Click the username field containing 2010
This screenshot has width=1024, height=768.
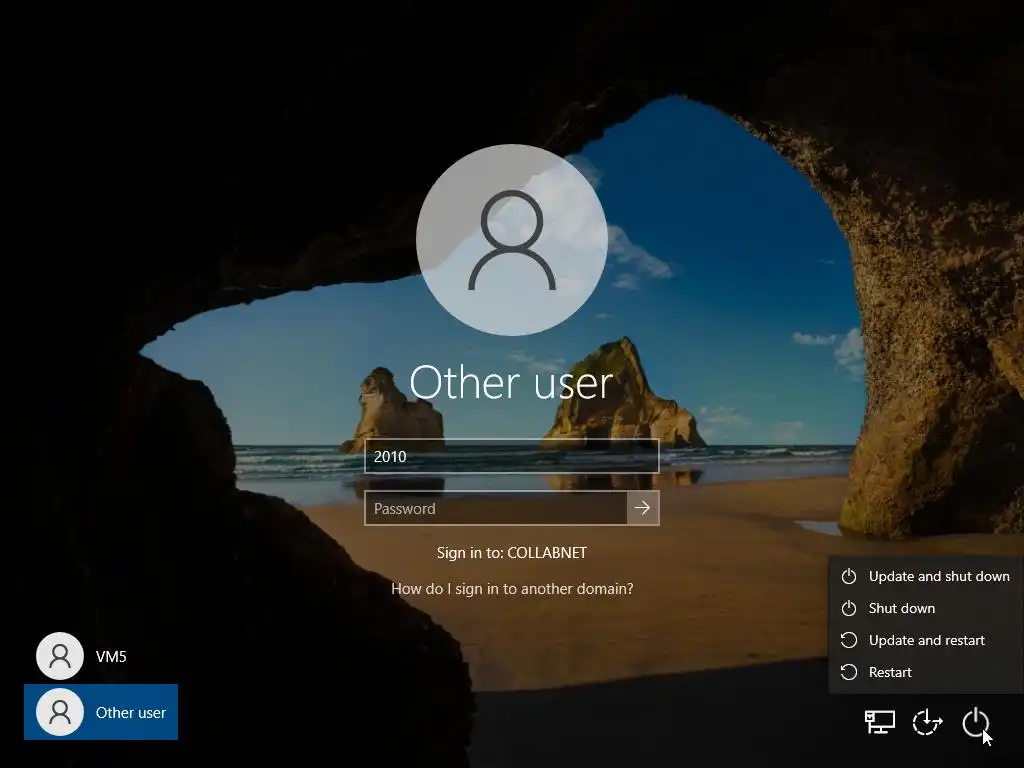point(511,456)
